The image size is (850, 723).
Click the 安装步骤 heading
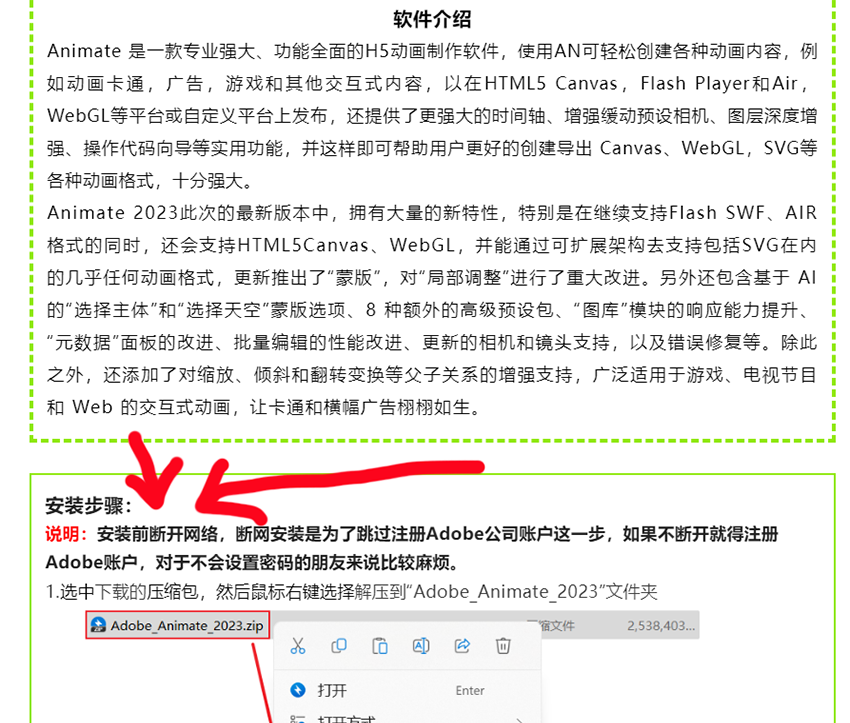[x=88, y=506]
